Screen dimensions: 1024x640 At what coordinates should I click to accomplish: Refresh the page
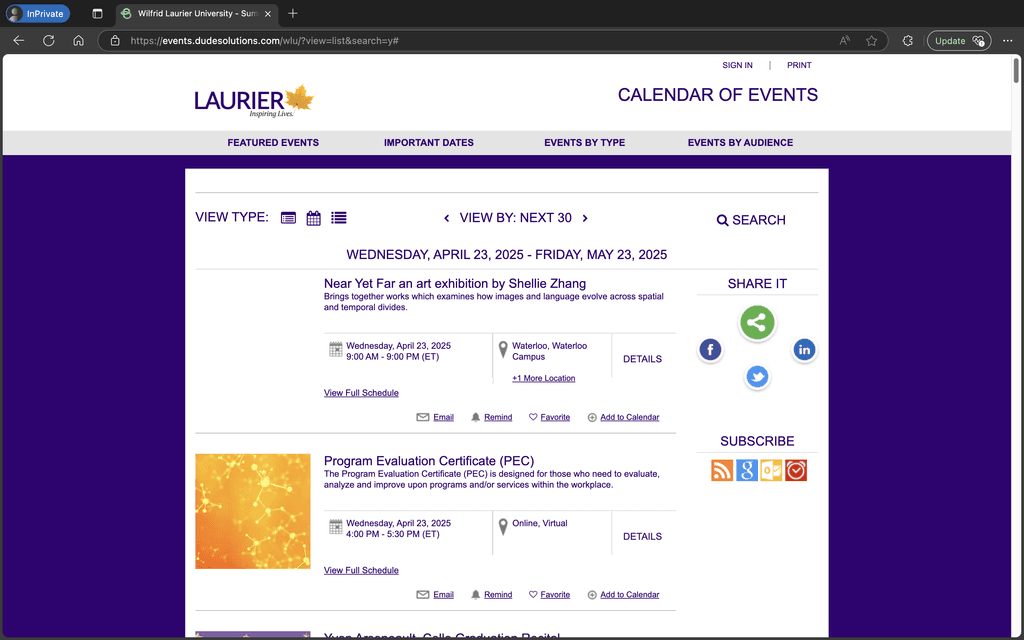pos(48,40)
